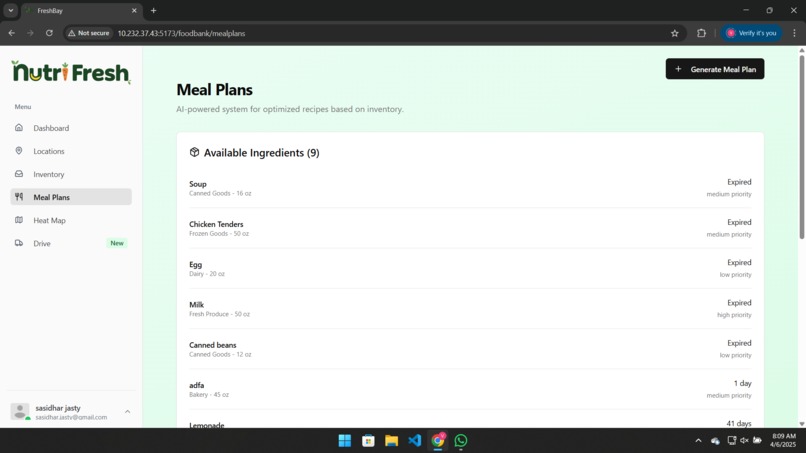Go to Heat Map in the menu

click(x=49, y=220)
